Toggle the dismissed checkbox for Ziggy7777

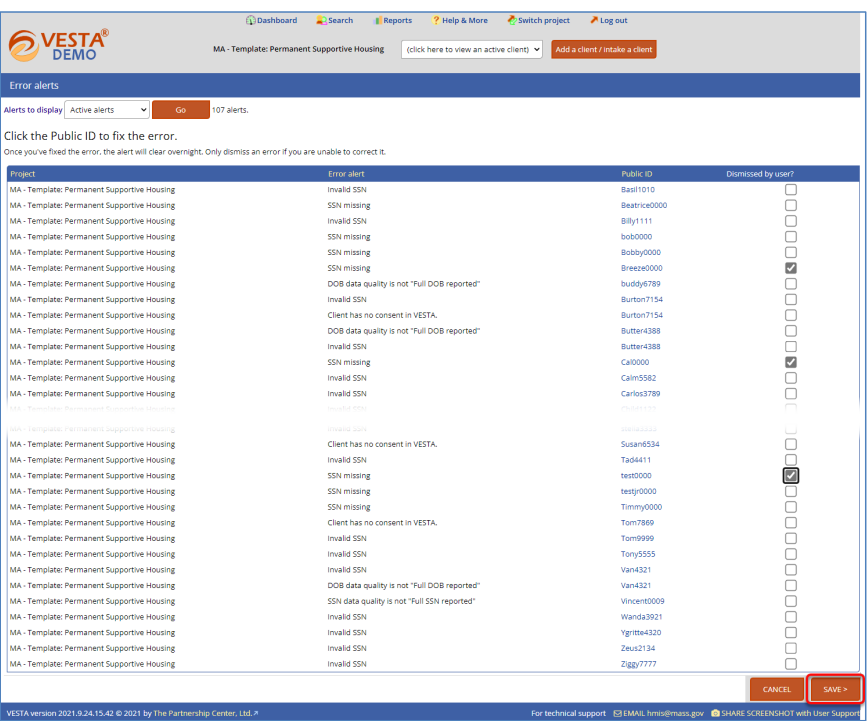point(791,663)
